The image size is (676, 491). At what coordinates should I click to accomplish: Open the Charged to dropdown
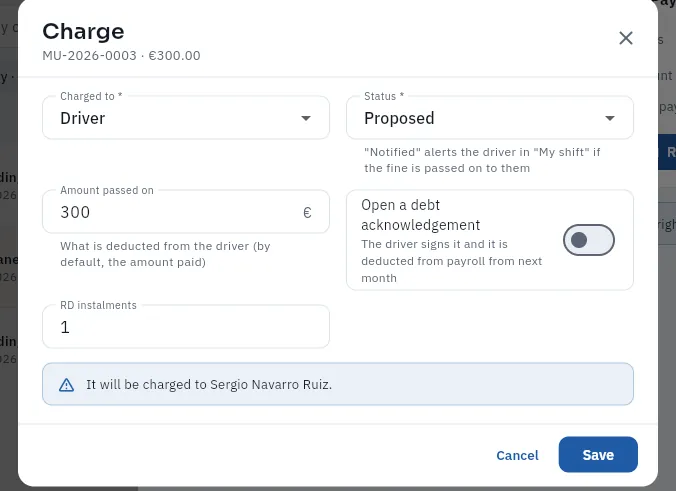[186, 118]
